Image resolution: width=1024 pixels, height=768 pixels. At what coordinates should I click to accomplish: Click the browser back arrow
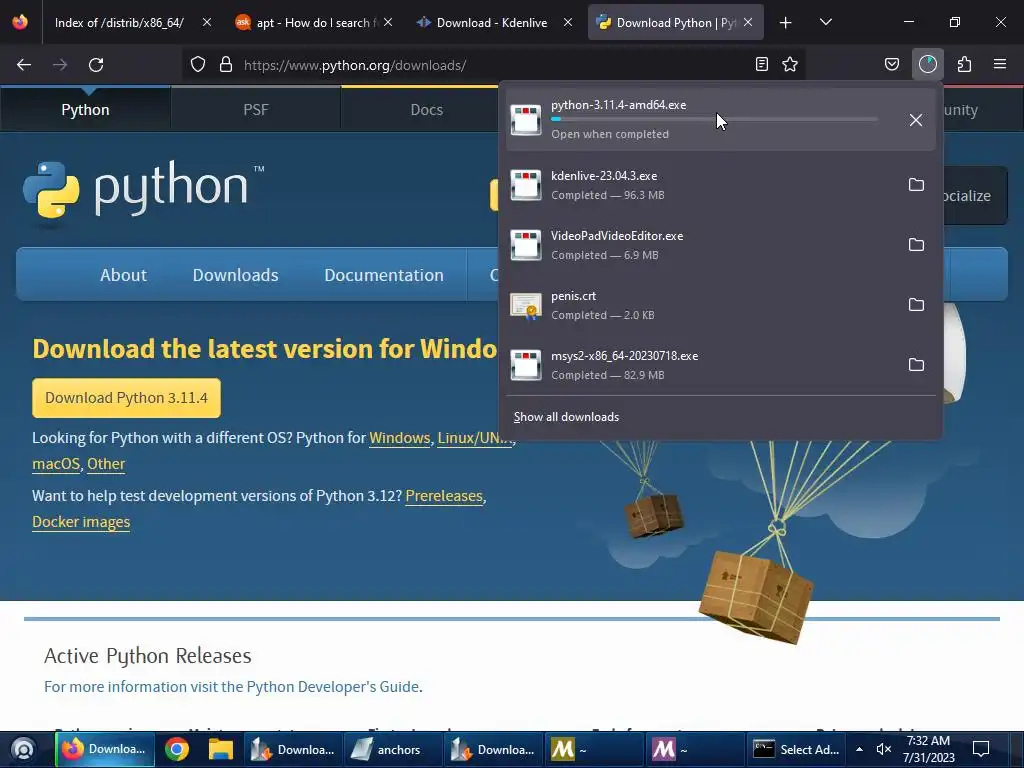click(24, 65)
